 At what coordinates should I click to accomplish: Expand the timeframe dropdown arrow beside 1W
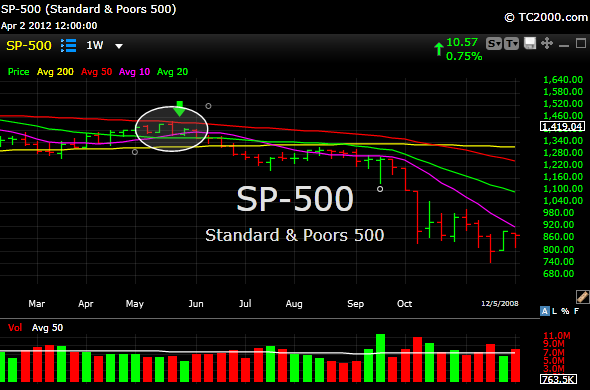click(x=119, y=46)
